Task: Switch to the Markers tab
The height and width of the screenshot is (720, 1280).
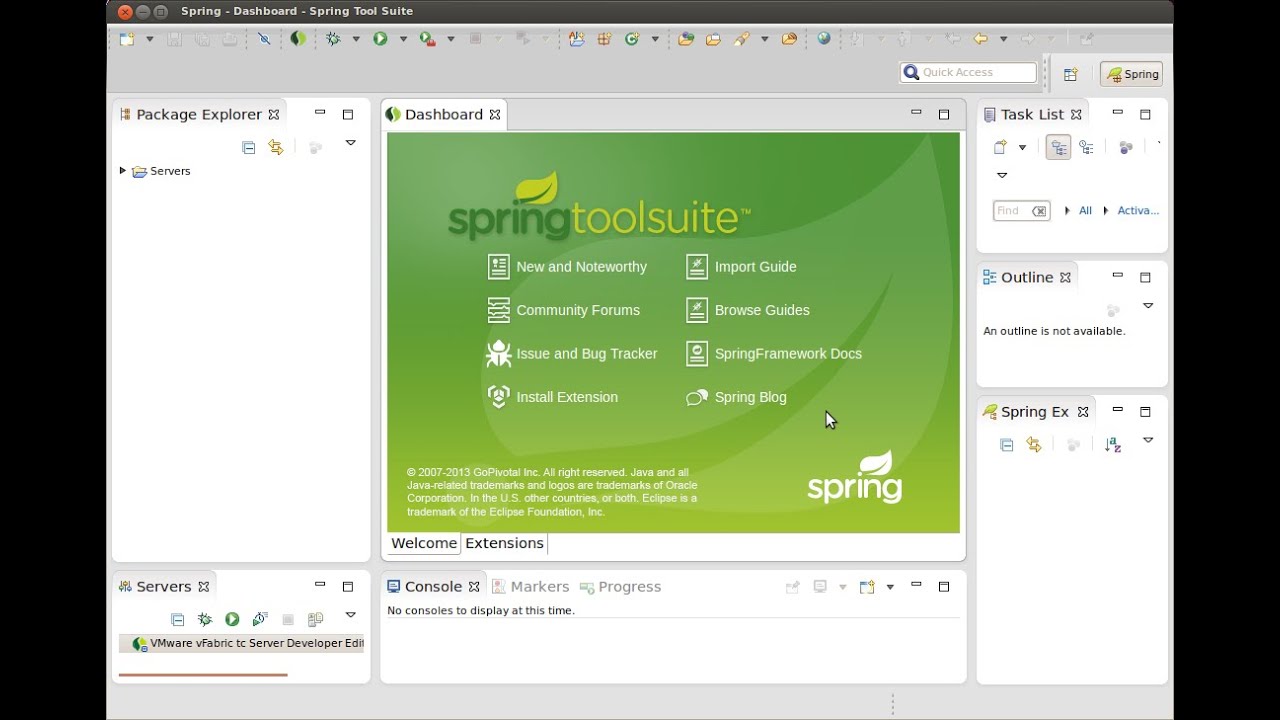Action: coord(530,587)
